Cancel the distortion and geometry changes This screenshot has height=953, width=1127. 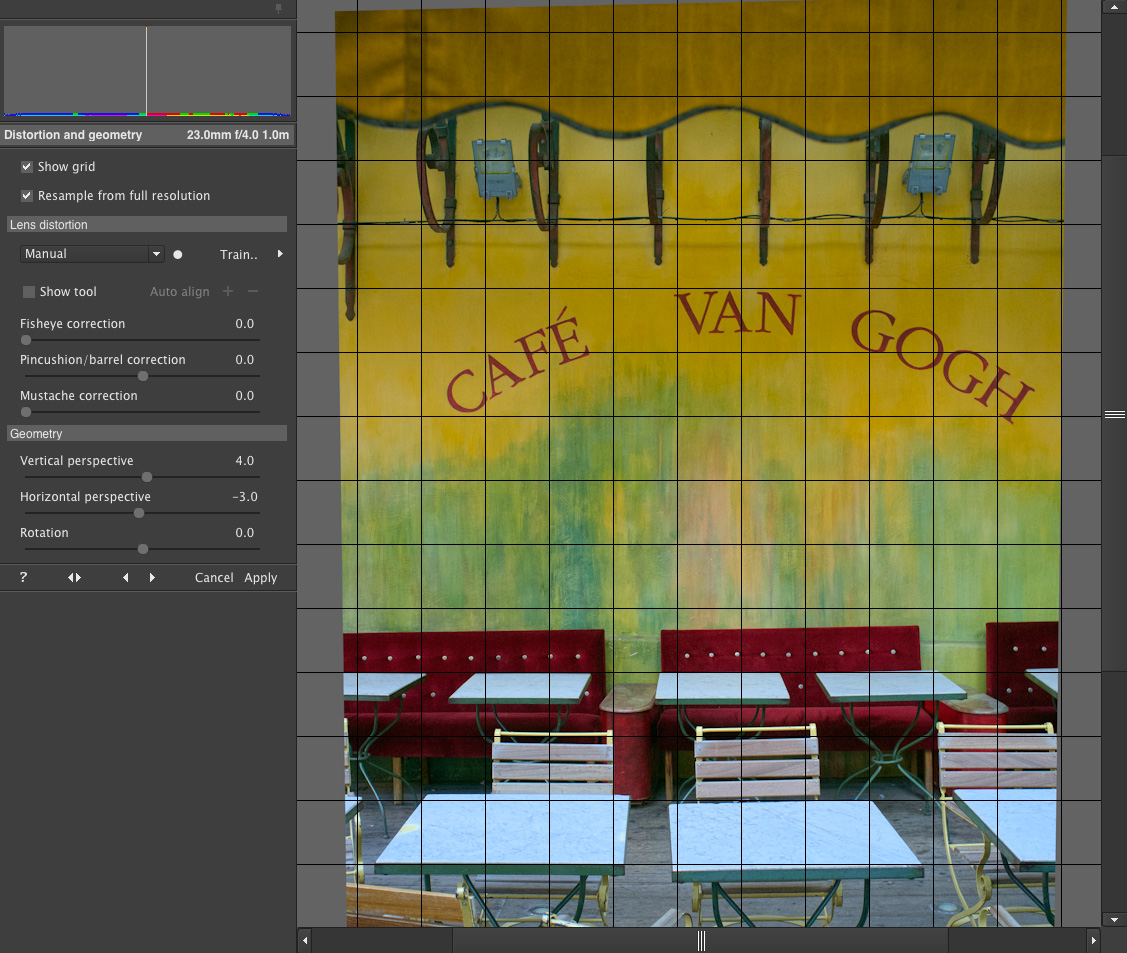[214, 578]
